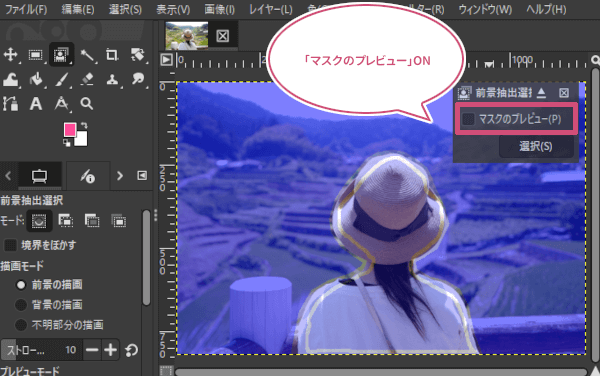Collapse 前景抽出選択 dialog with triangle
The width and height of the screenshot is (600, 376).
[x=541, y=93]
